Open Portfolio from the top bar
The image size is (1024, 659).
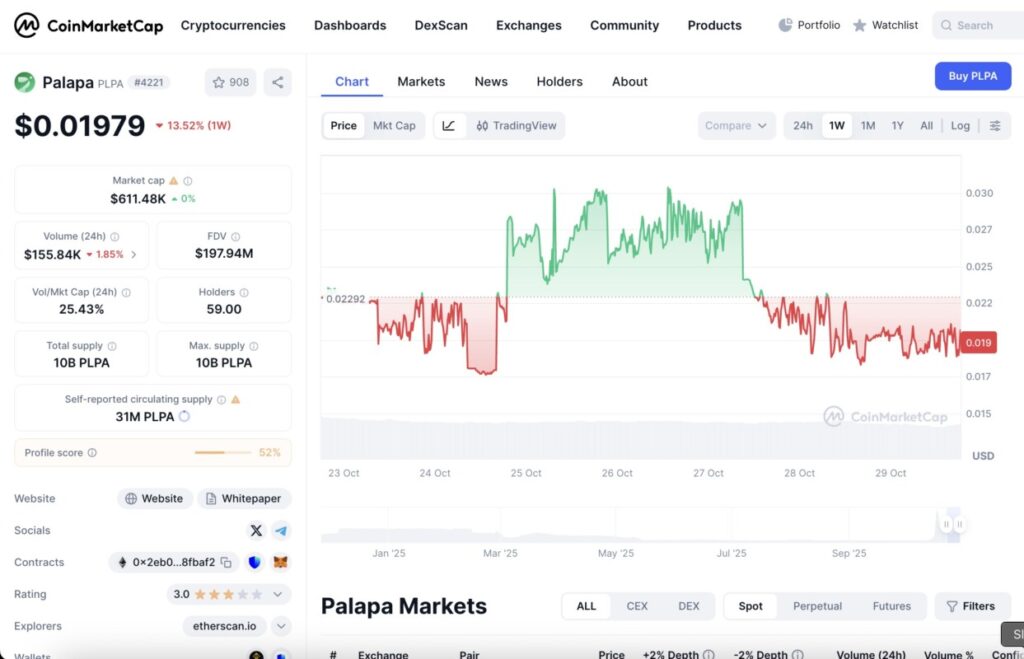809,25
